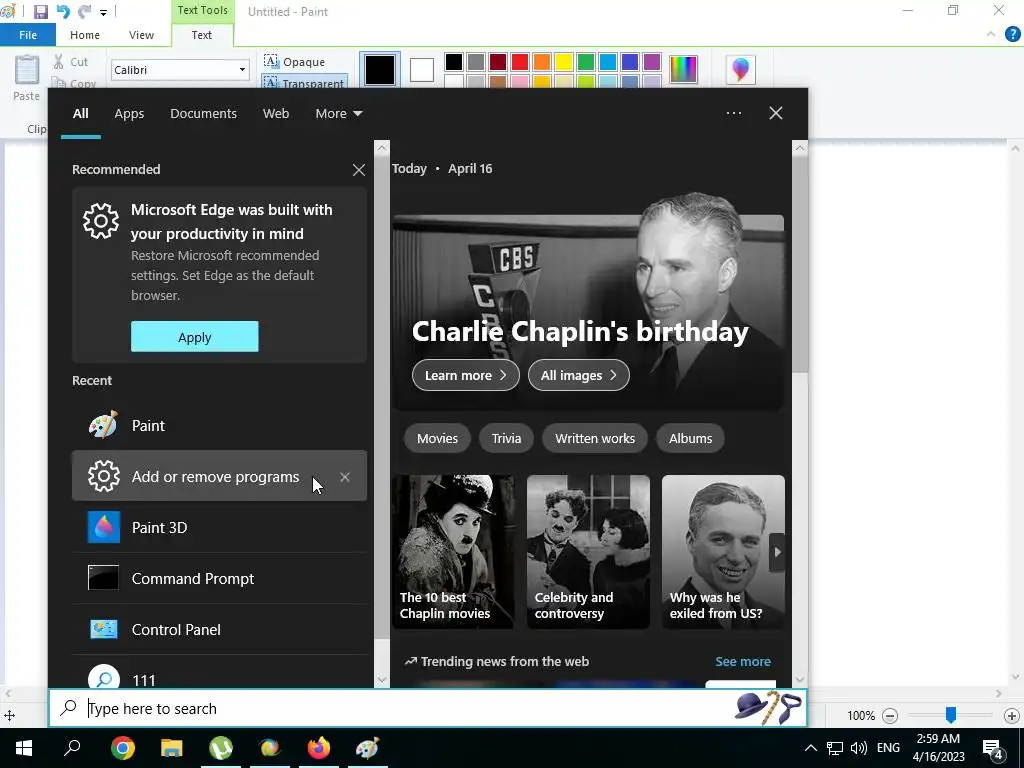Open Firefox from taskbar
Viewport: 1024px width, 768px height.
pyautogui.click(x=319, y=748)
